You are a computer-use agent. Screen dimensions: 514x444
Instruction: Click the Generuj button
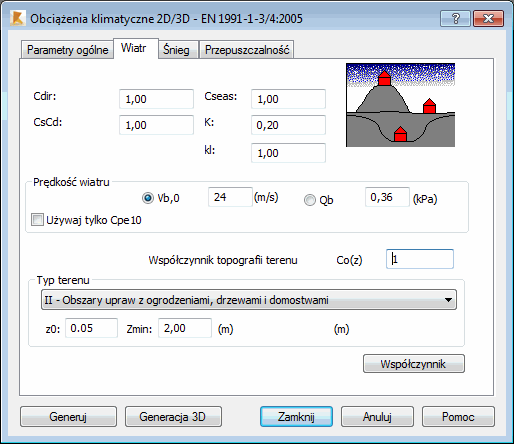(x=68, y=417)
